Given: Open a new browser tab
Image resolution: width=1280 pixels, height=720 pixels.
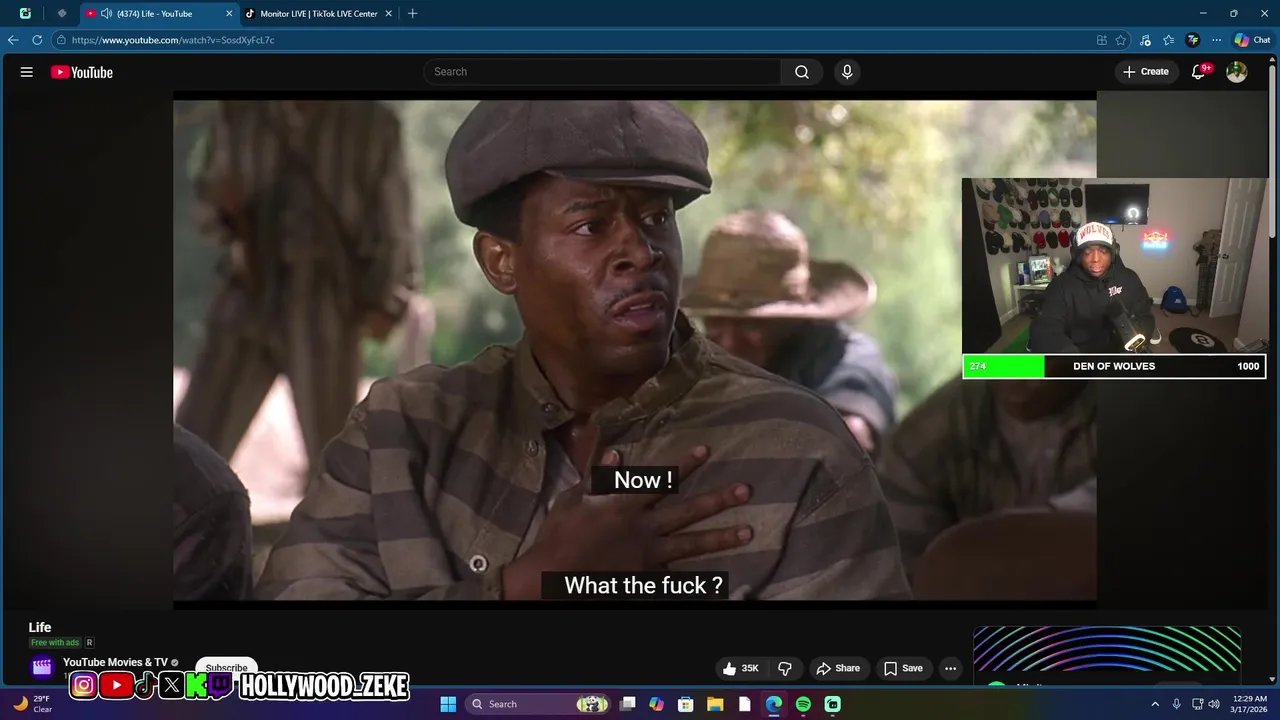Looking at the screenshot, I should [x=412, y=14].
